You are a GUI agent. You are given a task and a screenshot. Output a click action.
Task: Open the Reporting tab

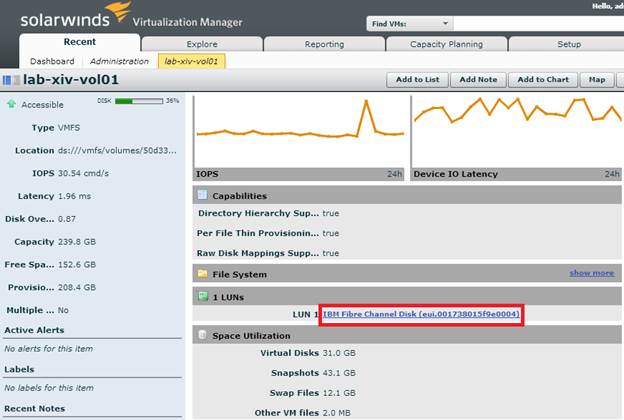click(324, 44)
